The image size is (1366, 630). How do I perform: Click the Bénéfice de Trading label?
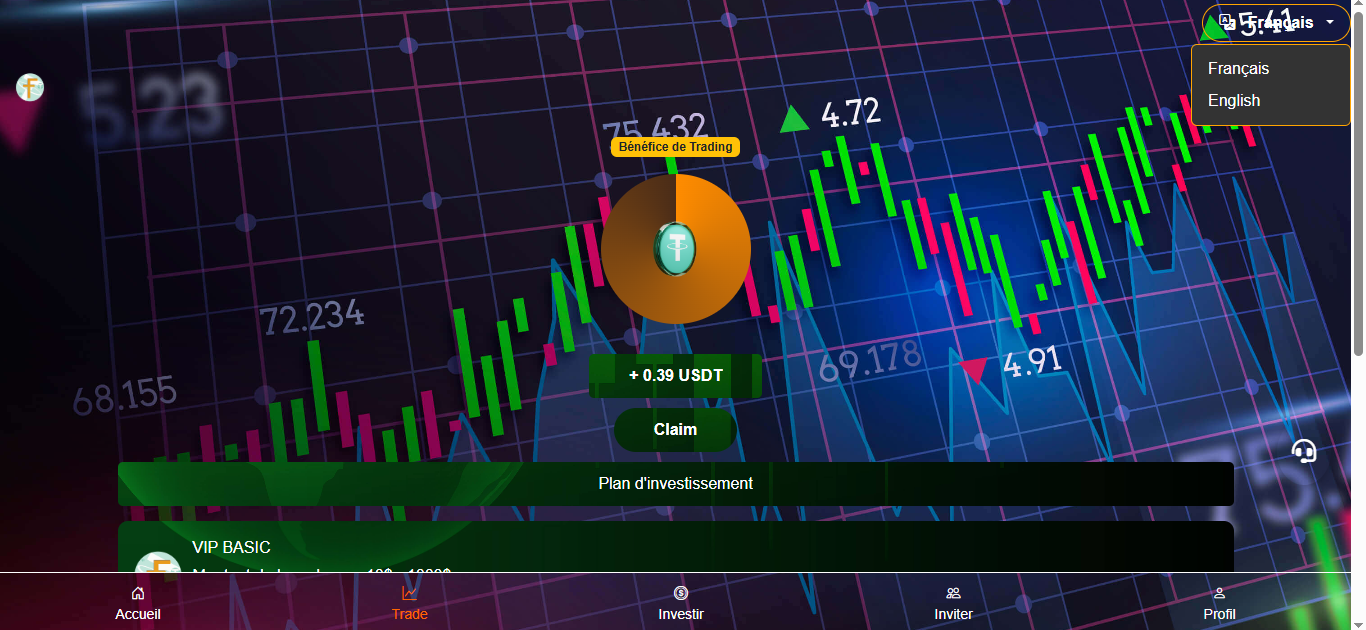point(675,147)
